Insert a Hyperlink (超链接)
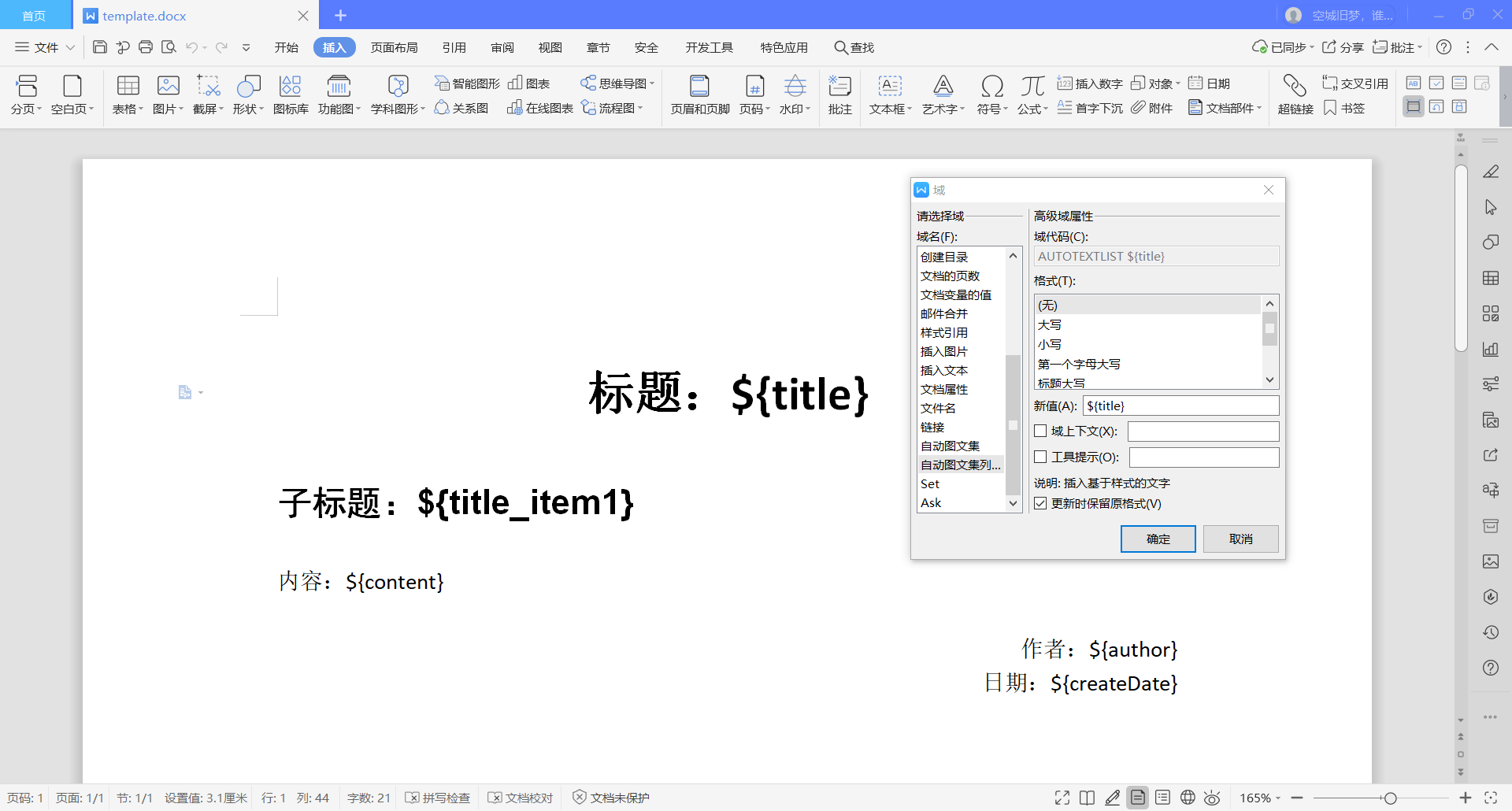This screenshot has height=811, width=1512. [x=1295, y=94]
